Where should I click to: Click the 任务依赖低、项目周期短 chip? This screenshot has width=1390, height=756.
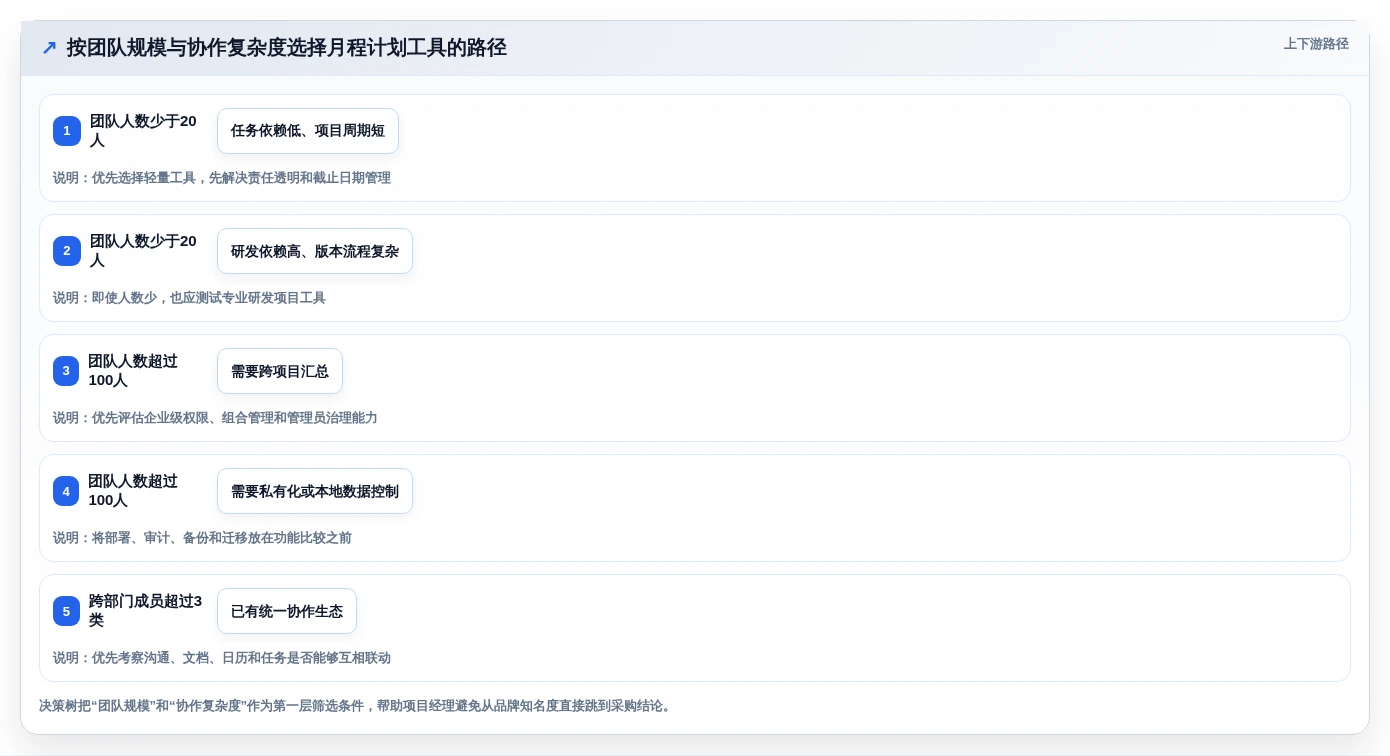(308, 131)
